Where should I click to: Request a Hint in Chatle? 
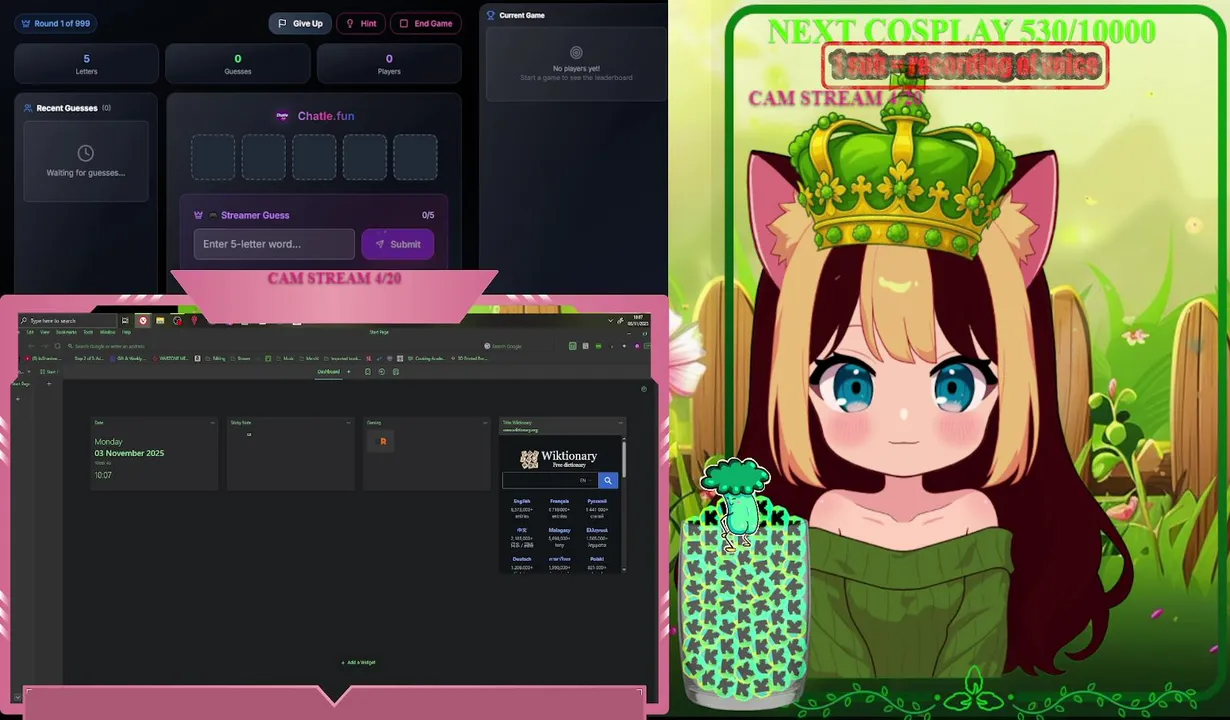(361, 23)
